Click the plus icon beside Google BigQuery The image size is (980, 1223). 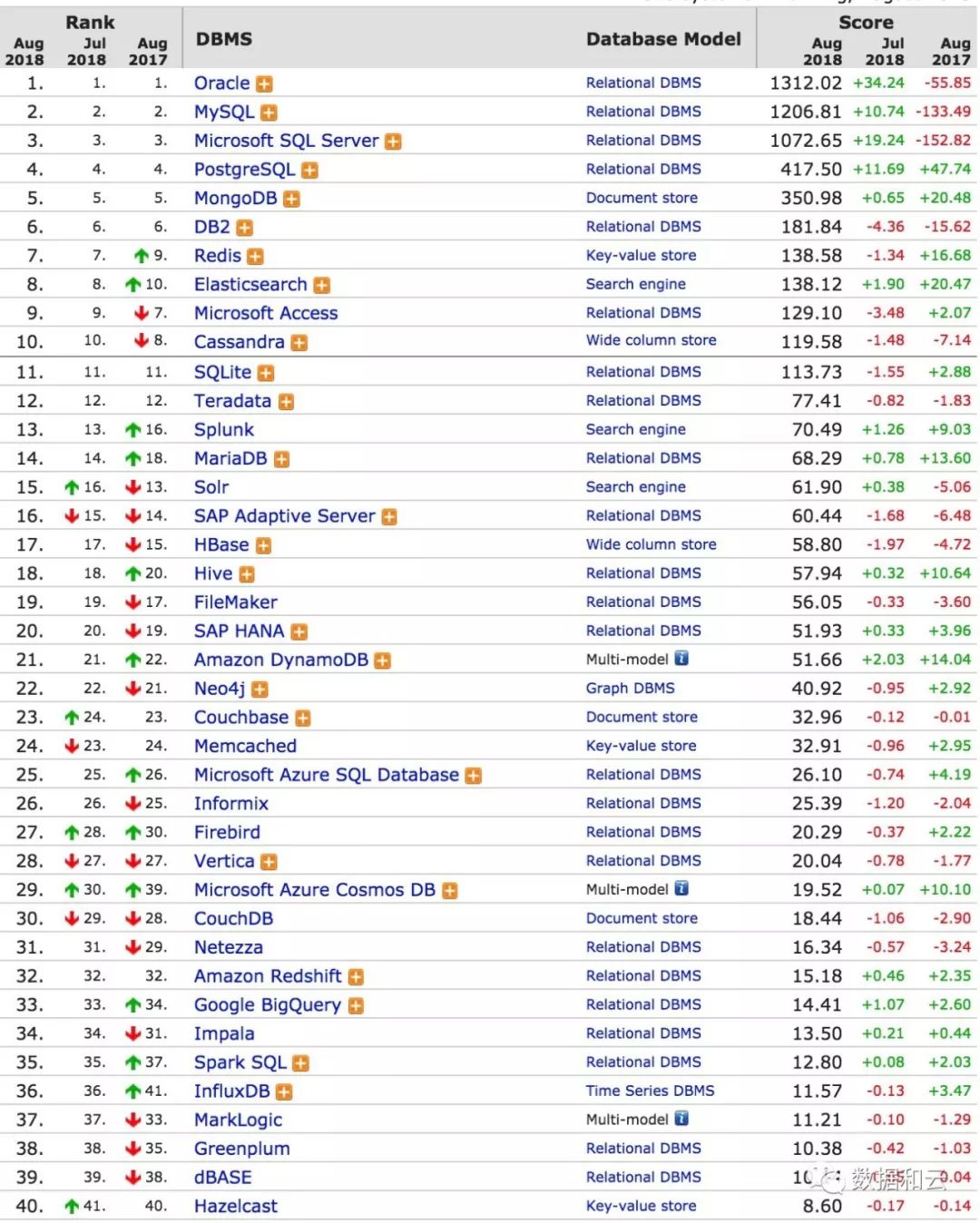[x=356, y=1006]
